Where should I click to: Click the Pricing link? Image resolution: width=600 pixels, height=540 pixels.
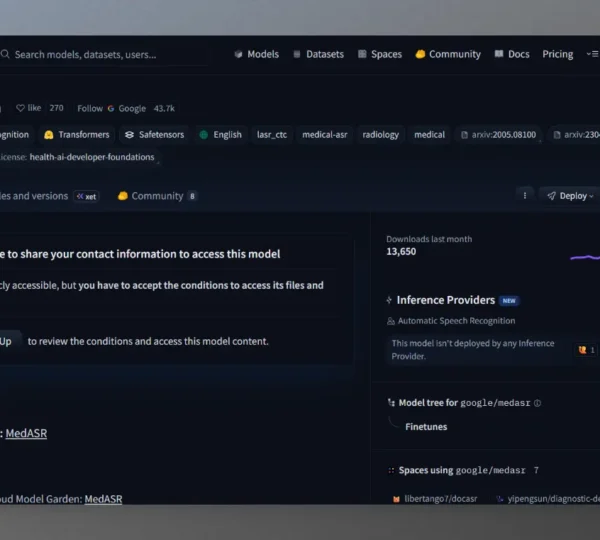click(557, 54)
